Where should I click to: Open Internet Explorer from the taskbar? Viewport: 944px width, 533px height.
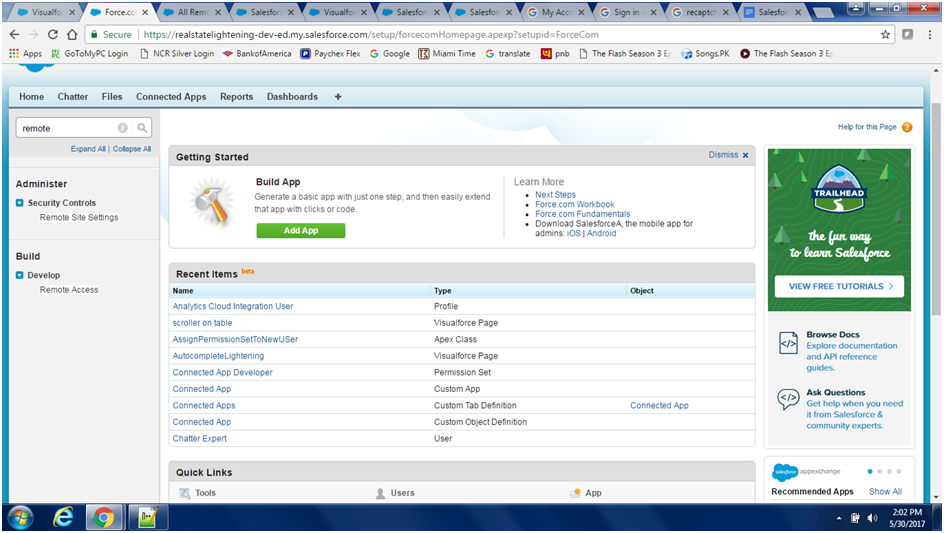(62, 517)
